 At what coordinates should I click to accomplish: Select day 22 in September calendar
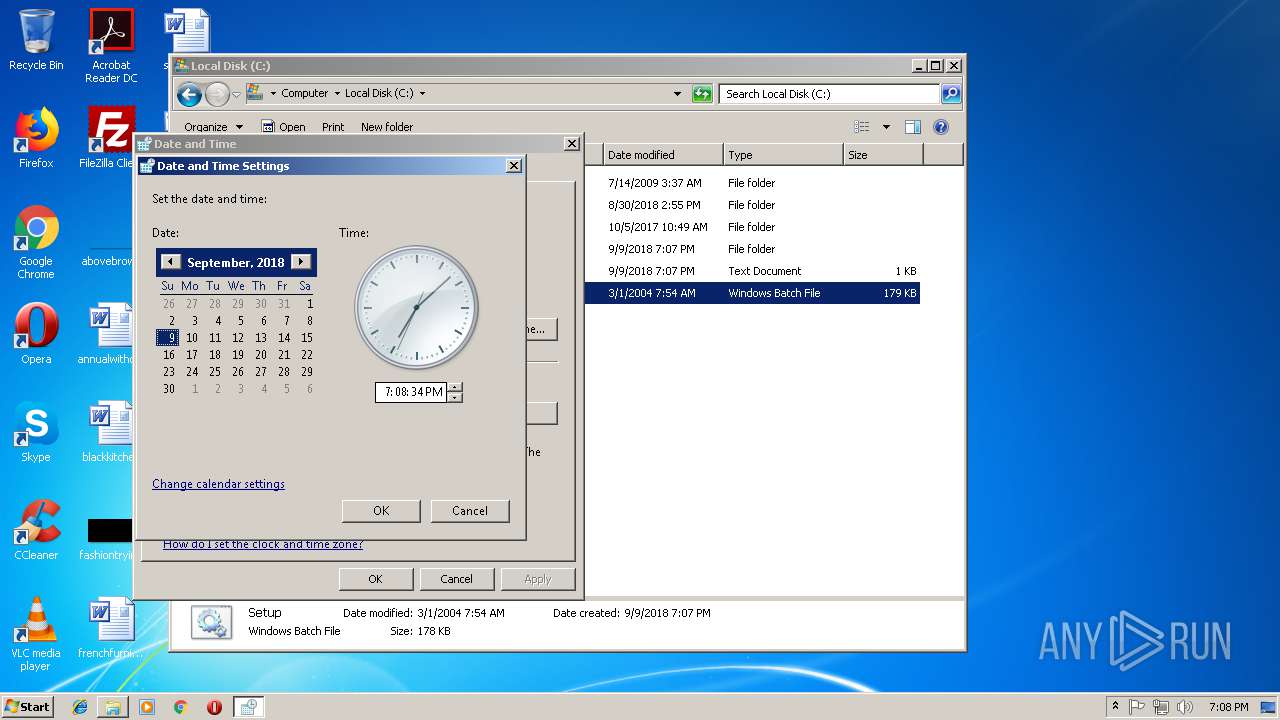307,354
